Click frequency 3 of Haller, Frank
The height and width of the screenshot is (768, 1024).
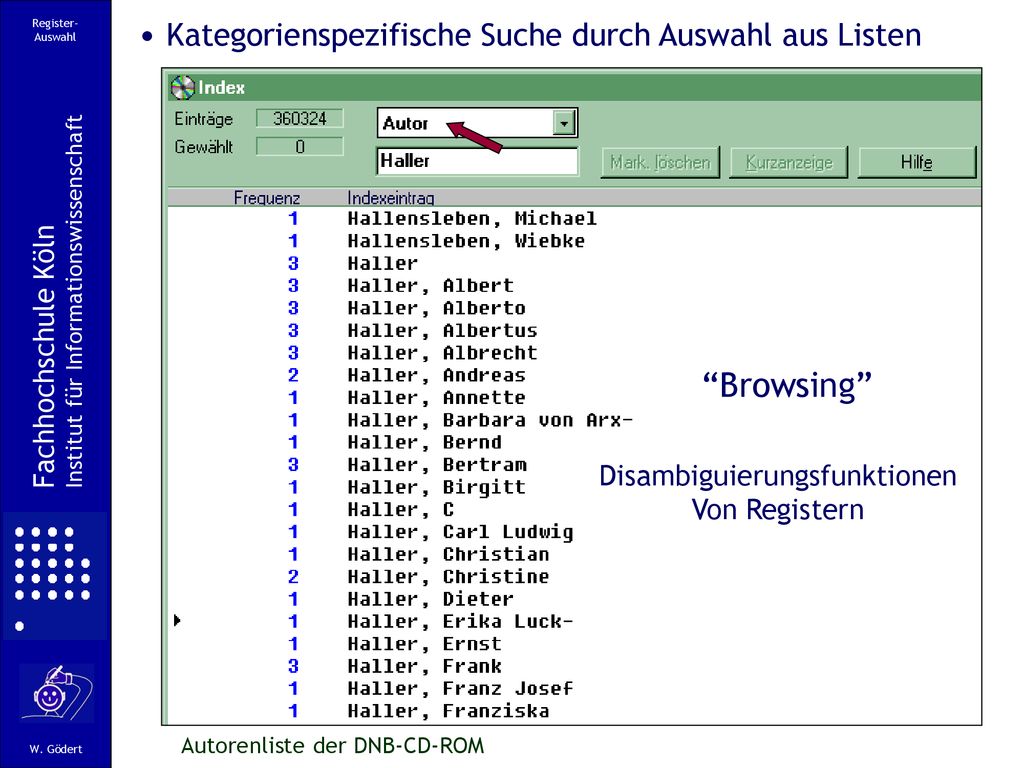pos(293,666)
